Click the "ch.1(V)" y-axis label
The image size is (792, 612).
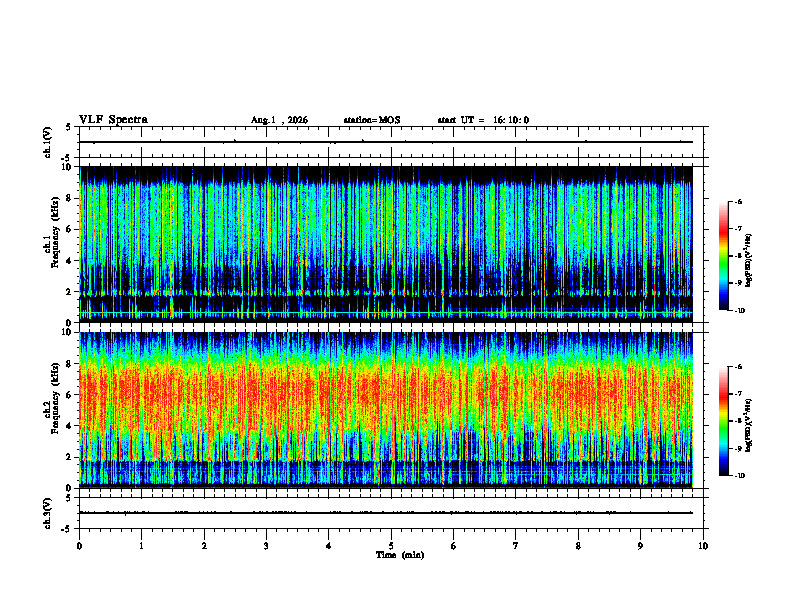pos(48,142)
